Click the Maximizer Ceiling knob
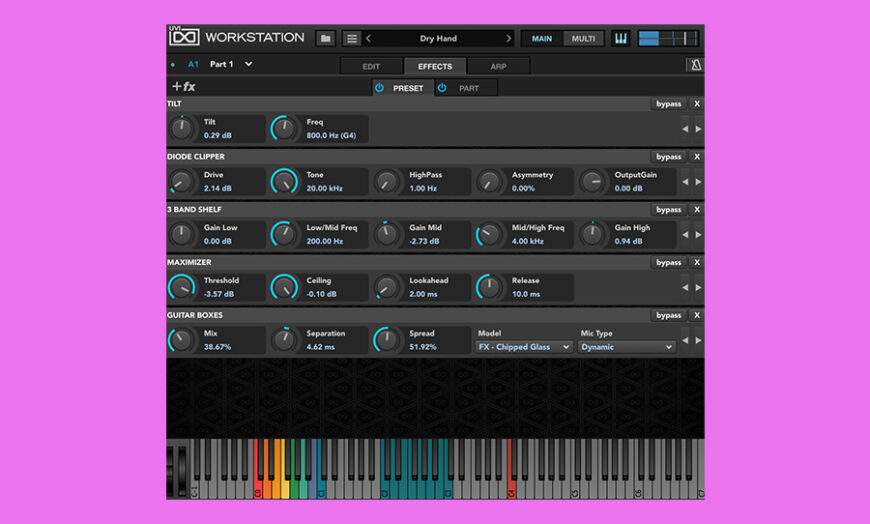 coord(284,287)
